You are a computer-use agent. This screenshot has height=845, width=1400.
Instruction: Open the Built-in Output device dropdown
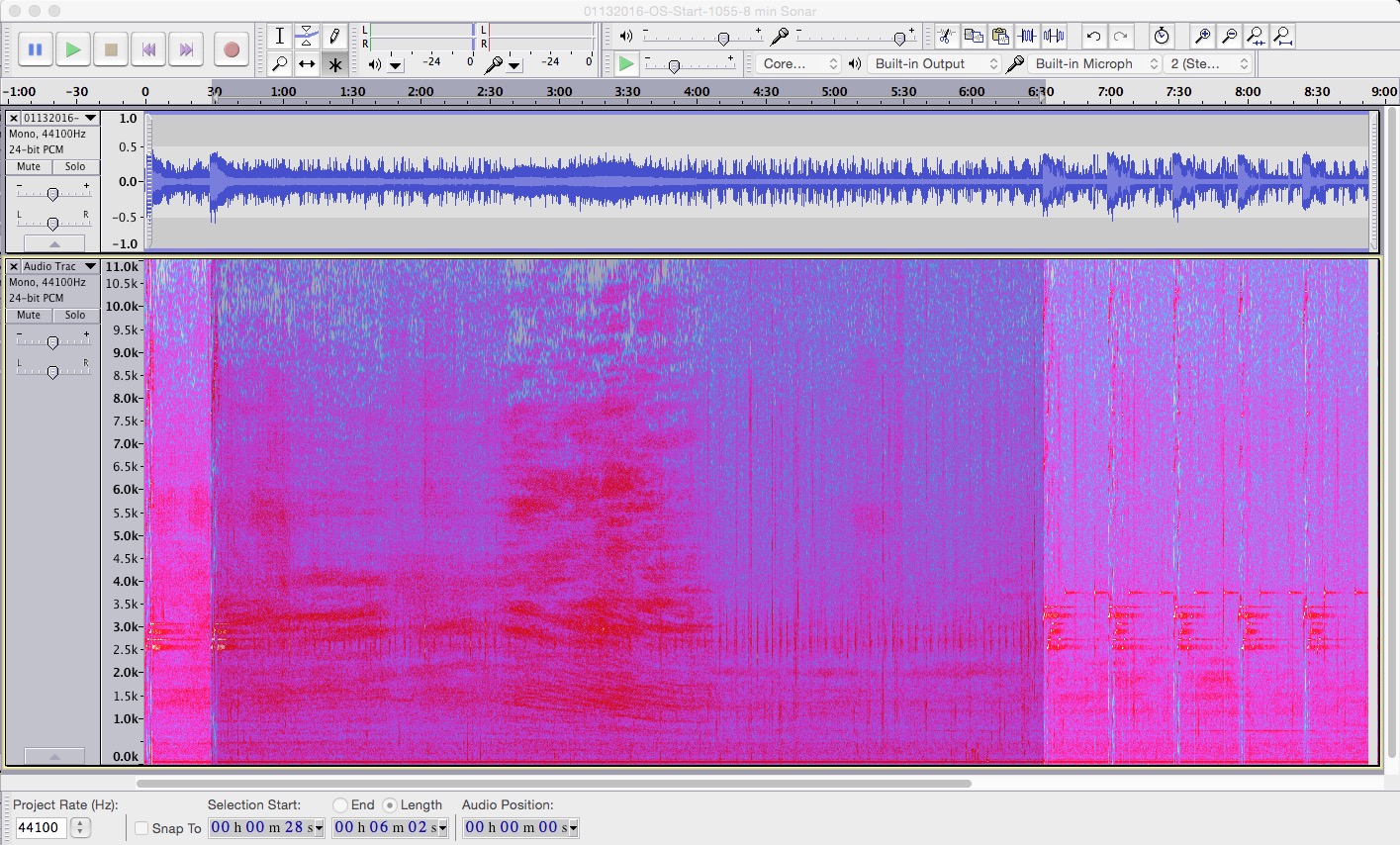[935, 63]
